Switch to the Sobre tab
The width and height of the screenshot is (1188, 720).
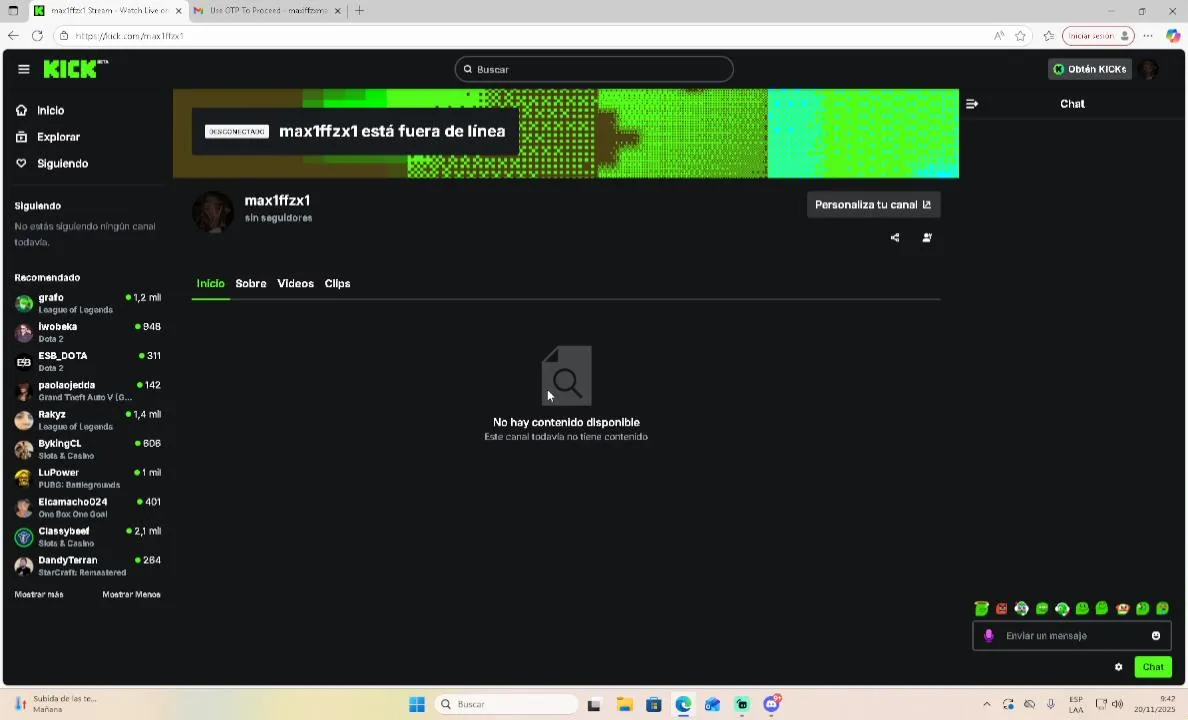coord(251,283)
